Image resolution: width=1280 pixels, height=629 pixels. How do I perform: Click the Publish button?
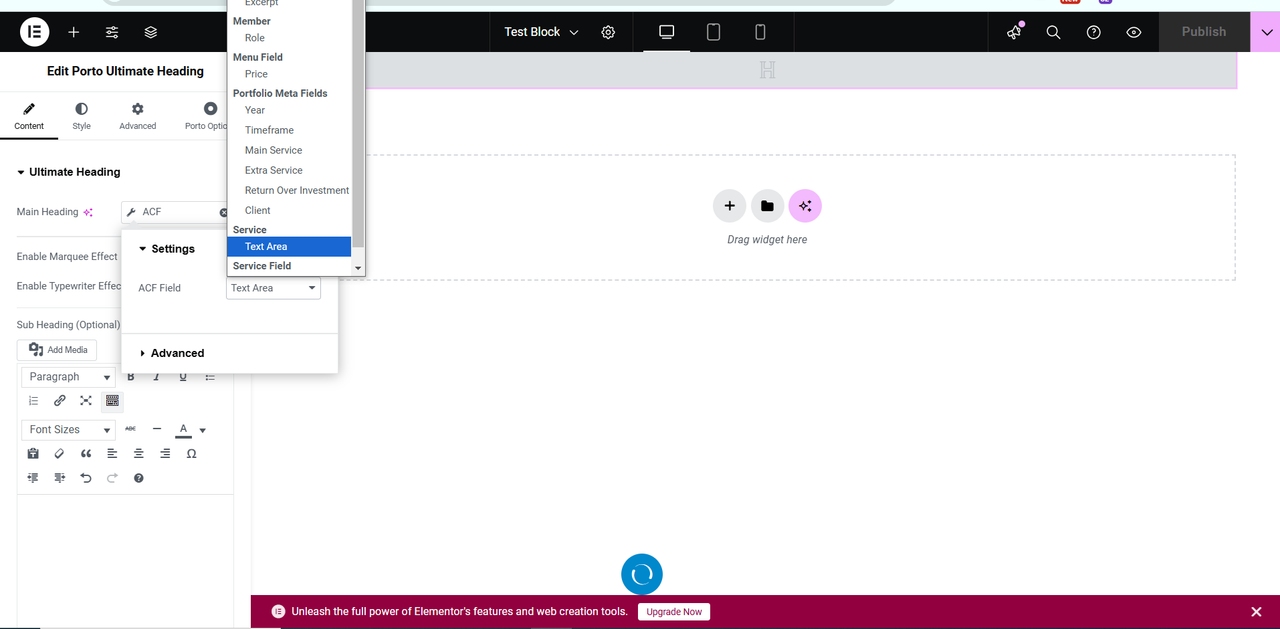(x=1204, y=32)
